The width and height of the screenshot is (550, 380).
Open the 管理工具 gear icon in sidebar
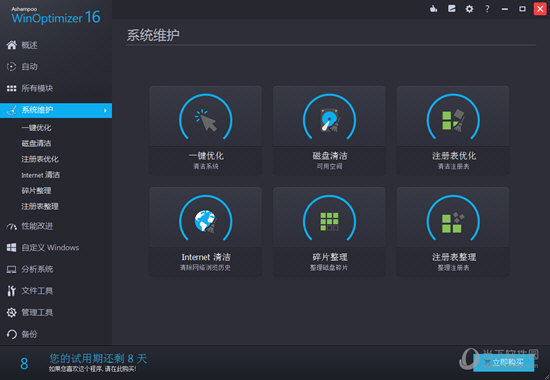point(12,312)
